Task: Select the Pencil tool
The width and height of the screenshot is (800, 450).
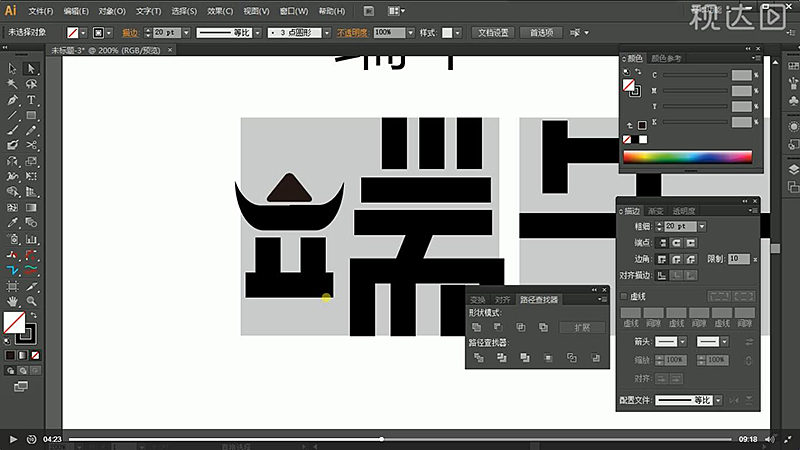Action: click(31, 131)
